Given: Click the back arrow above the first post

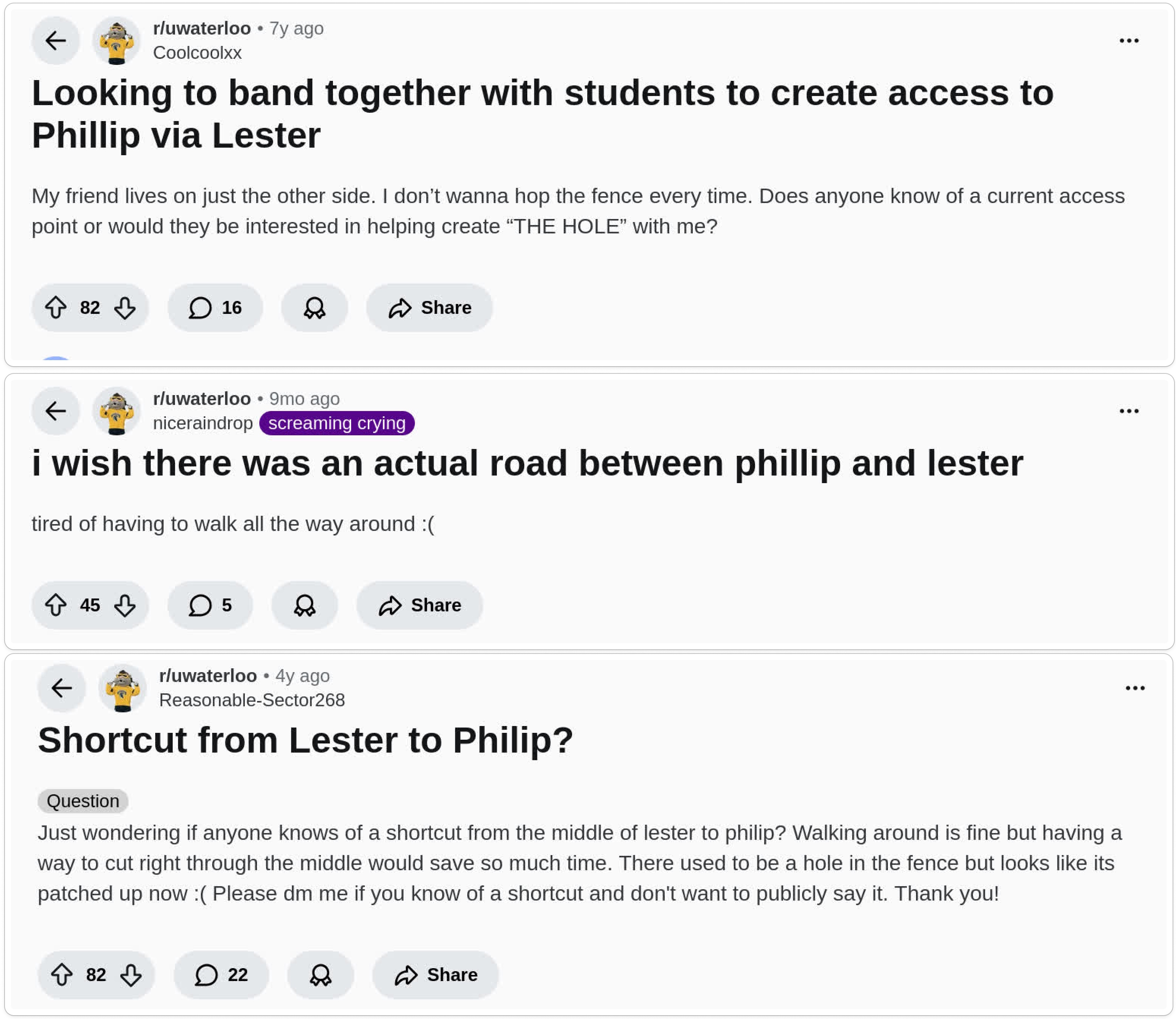Looking at the screenshot, I should click(55, 40).
